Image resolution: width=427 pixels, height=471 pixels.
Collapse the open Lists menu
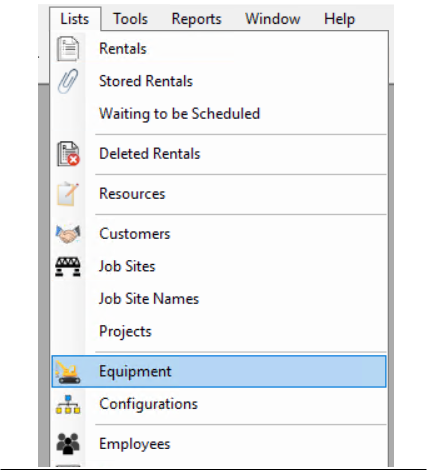tap(75, 19)
